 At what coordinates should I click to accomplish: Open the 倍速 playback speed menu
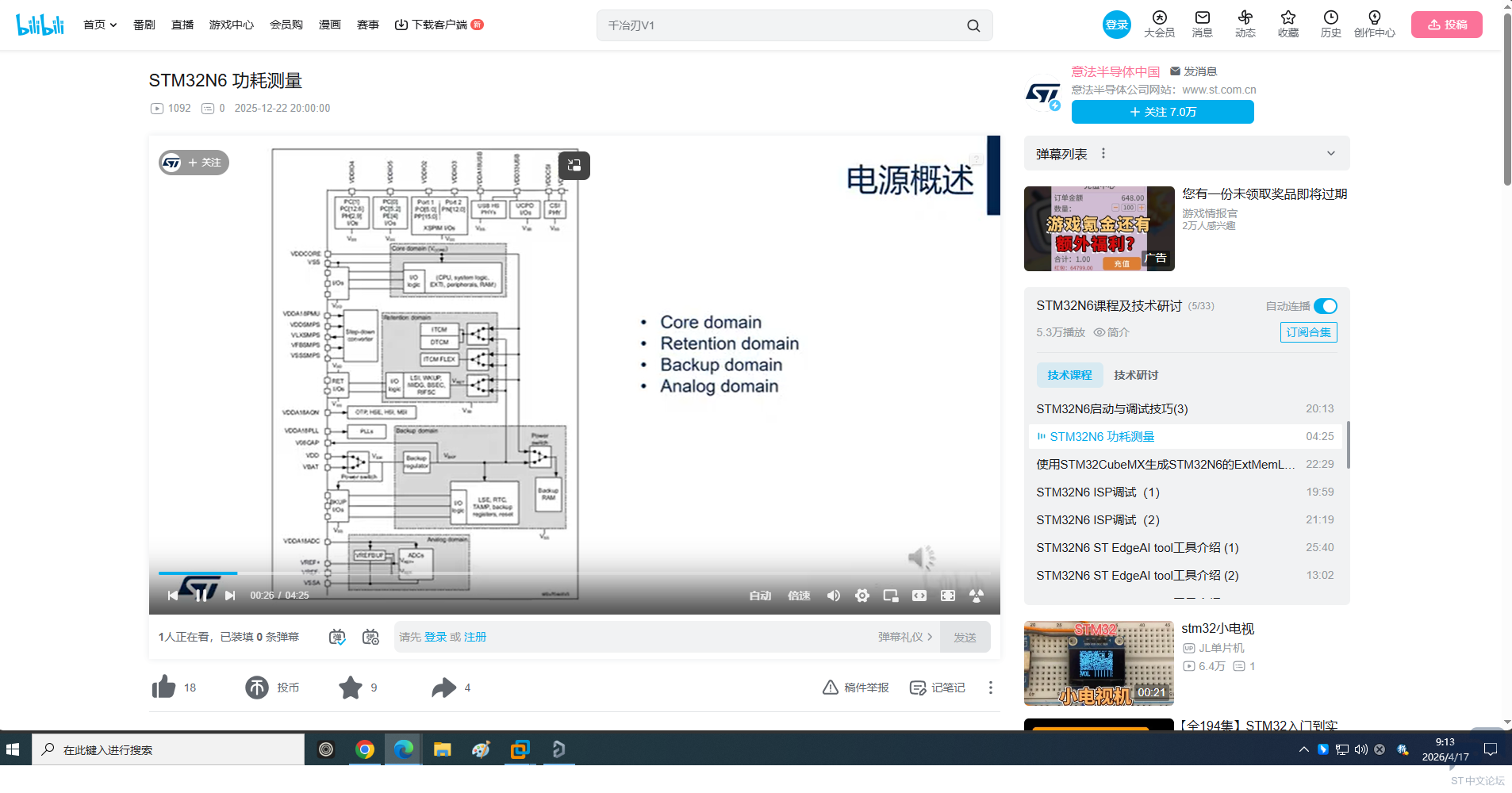point(799,596)
